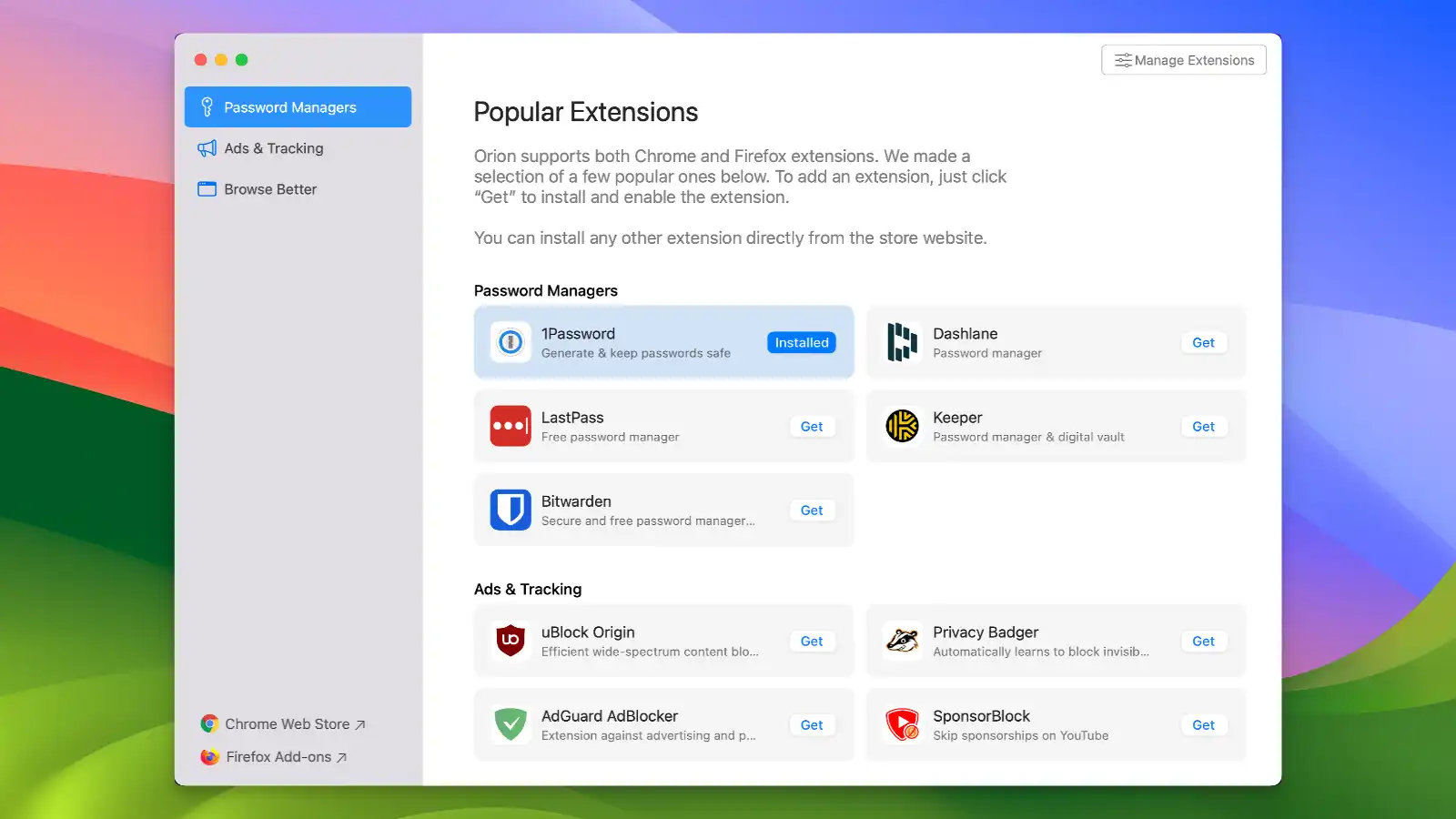This screenshot has height=819, width=1456.
Task: Select Browse Better in the sidebar
Action: (x=269, y=188)
